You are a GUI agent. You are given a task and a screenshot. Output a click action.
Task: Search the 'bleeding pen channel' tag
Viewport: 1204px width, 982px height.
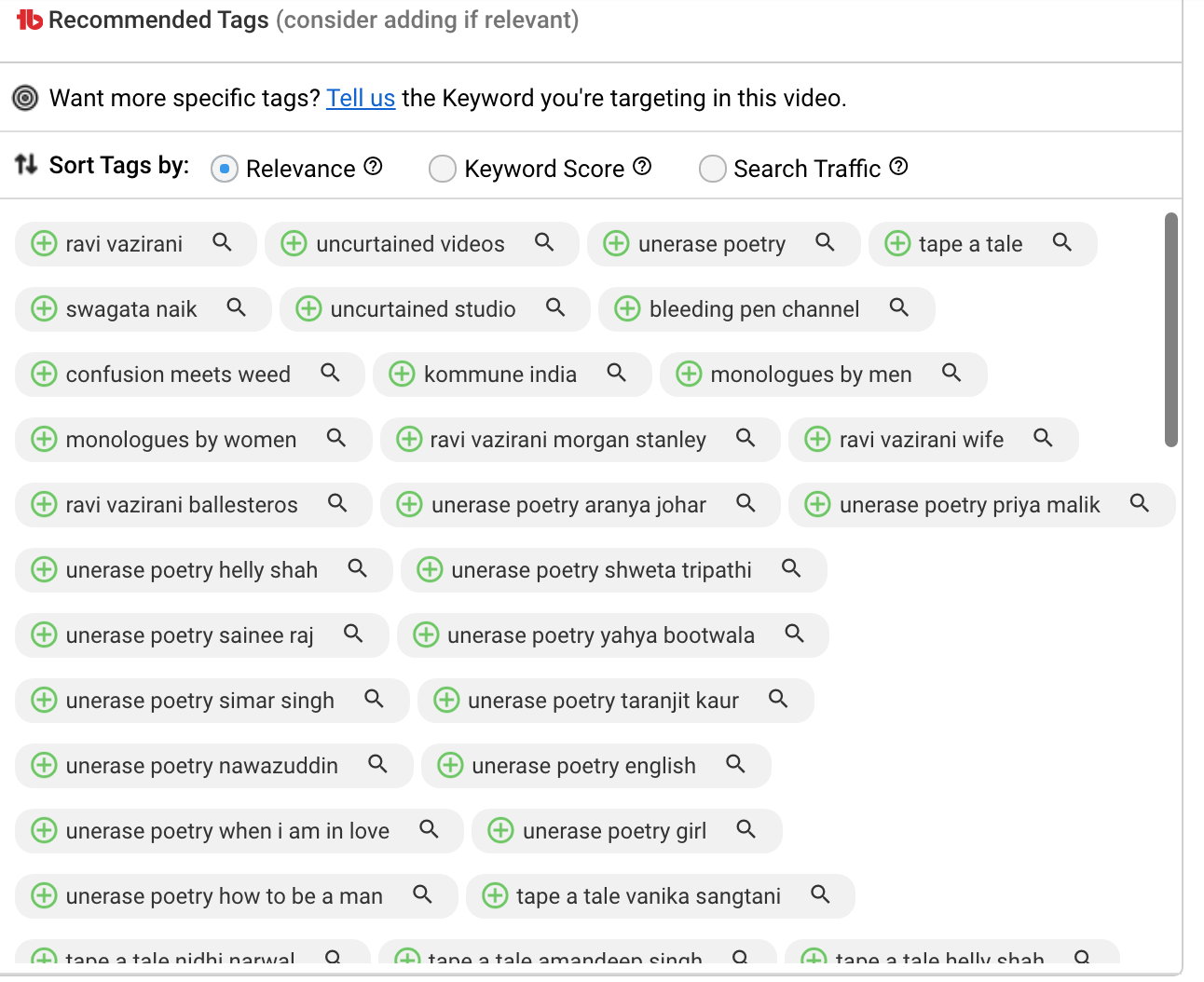898,307
